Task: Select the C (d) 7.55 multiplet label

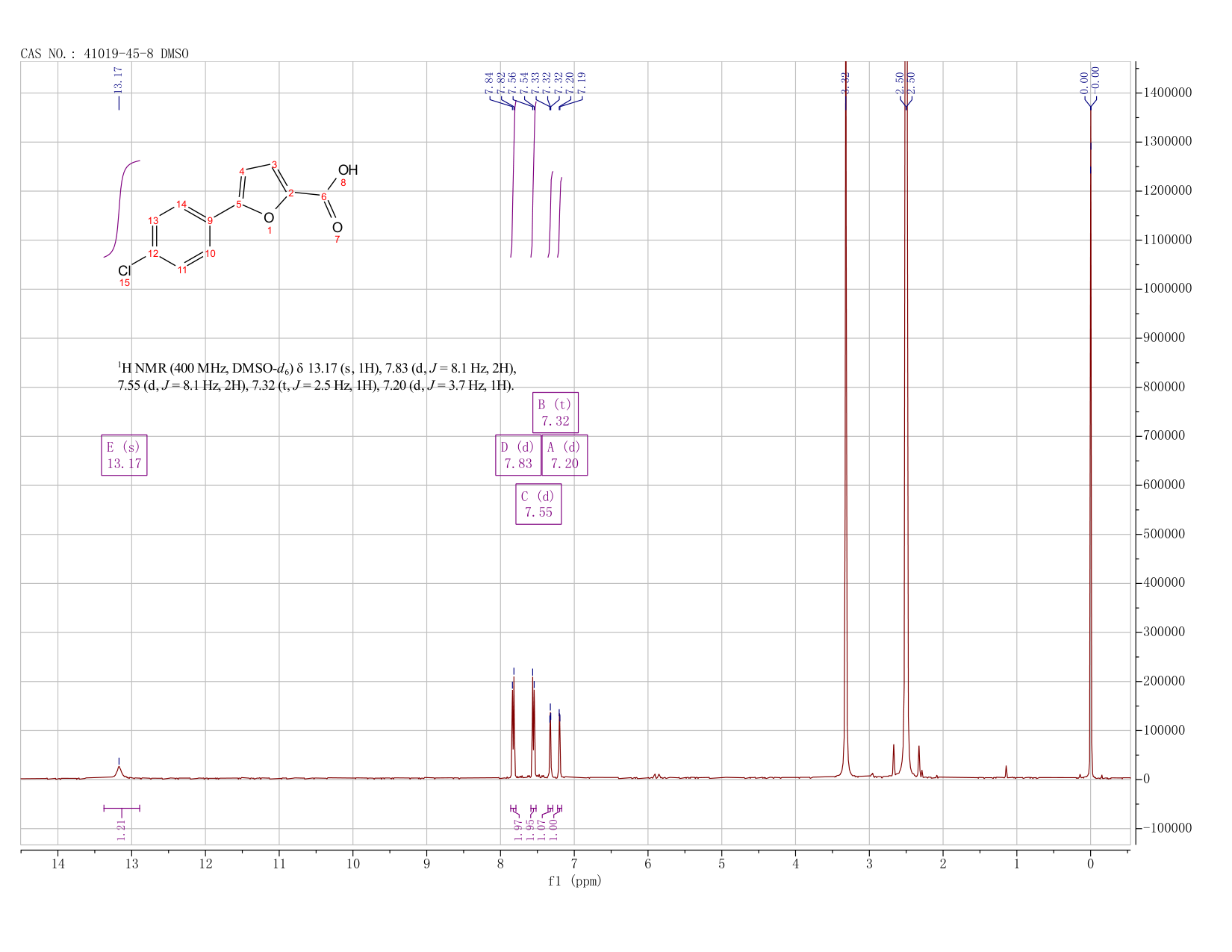Action: pyautogui.click(x=538, y=504)
